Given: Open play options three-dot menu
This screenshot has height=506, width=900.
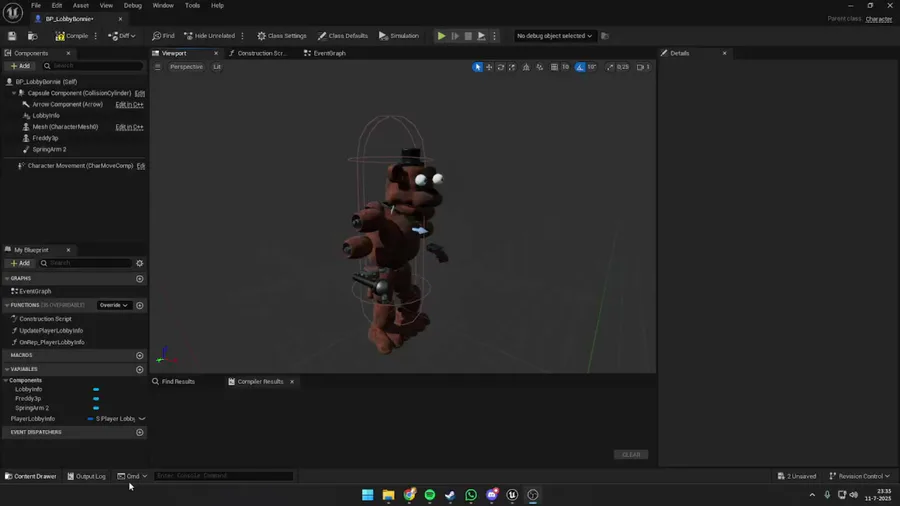Looking at the screenshot, I should [x=494, y=36].
